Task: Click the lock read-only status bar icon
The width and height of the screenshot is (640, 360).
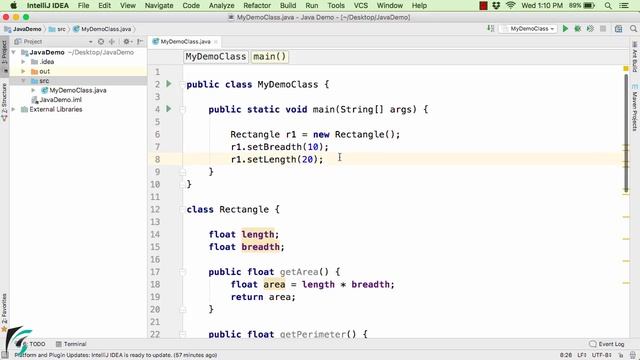Action: tap(622, 355)
